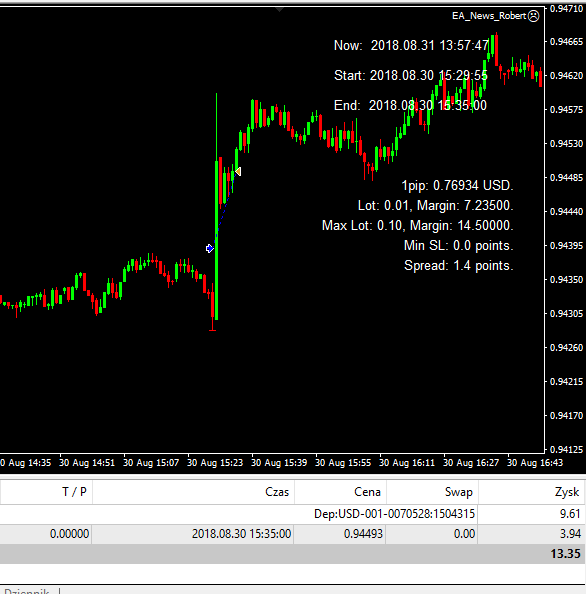Click the 'Now: 2018.08.31 13:57:47' chart label
The height and width of the screenshot is (594, 586).
411,45
